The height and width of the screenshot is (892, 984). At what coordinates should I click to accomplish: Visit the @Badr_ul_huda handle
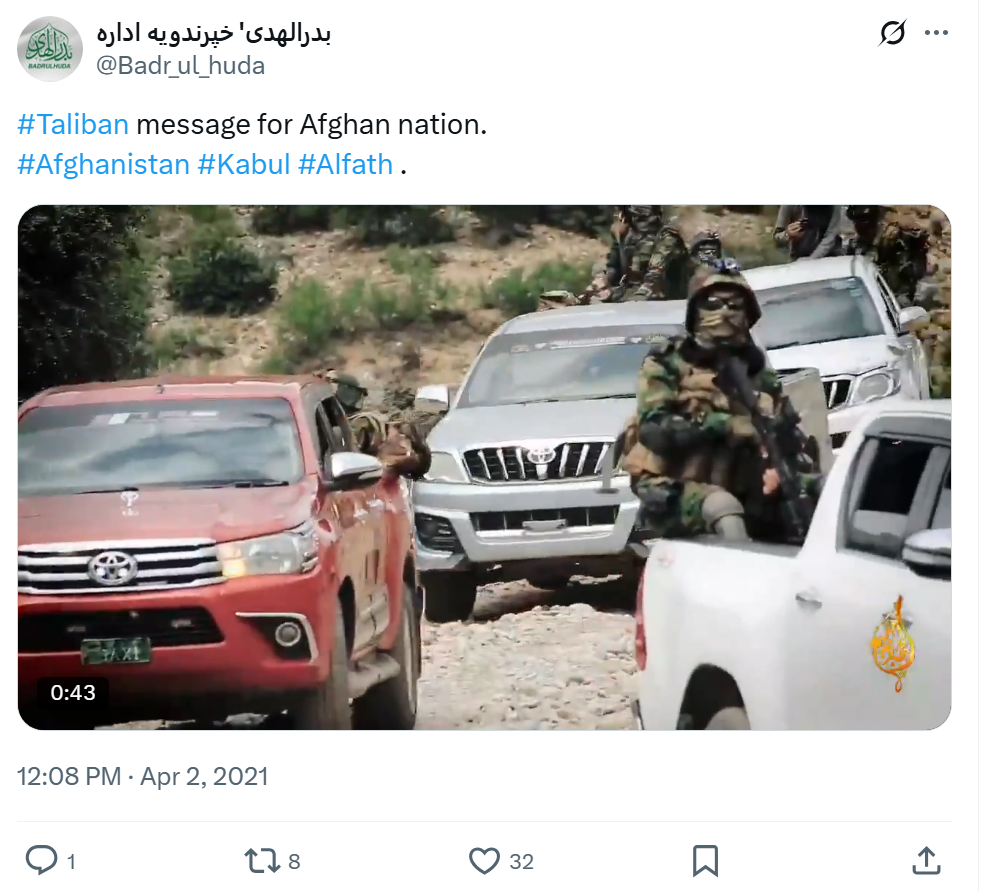[x=181, y=66]
